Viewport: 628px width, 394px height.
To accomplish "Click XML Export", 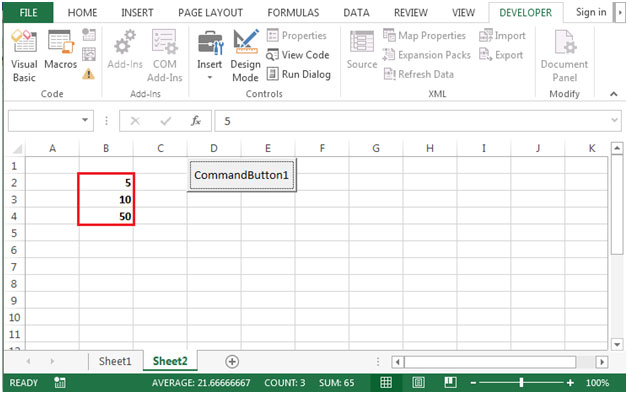I will (x=501, y=54).
